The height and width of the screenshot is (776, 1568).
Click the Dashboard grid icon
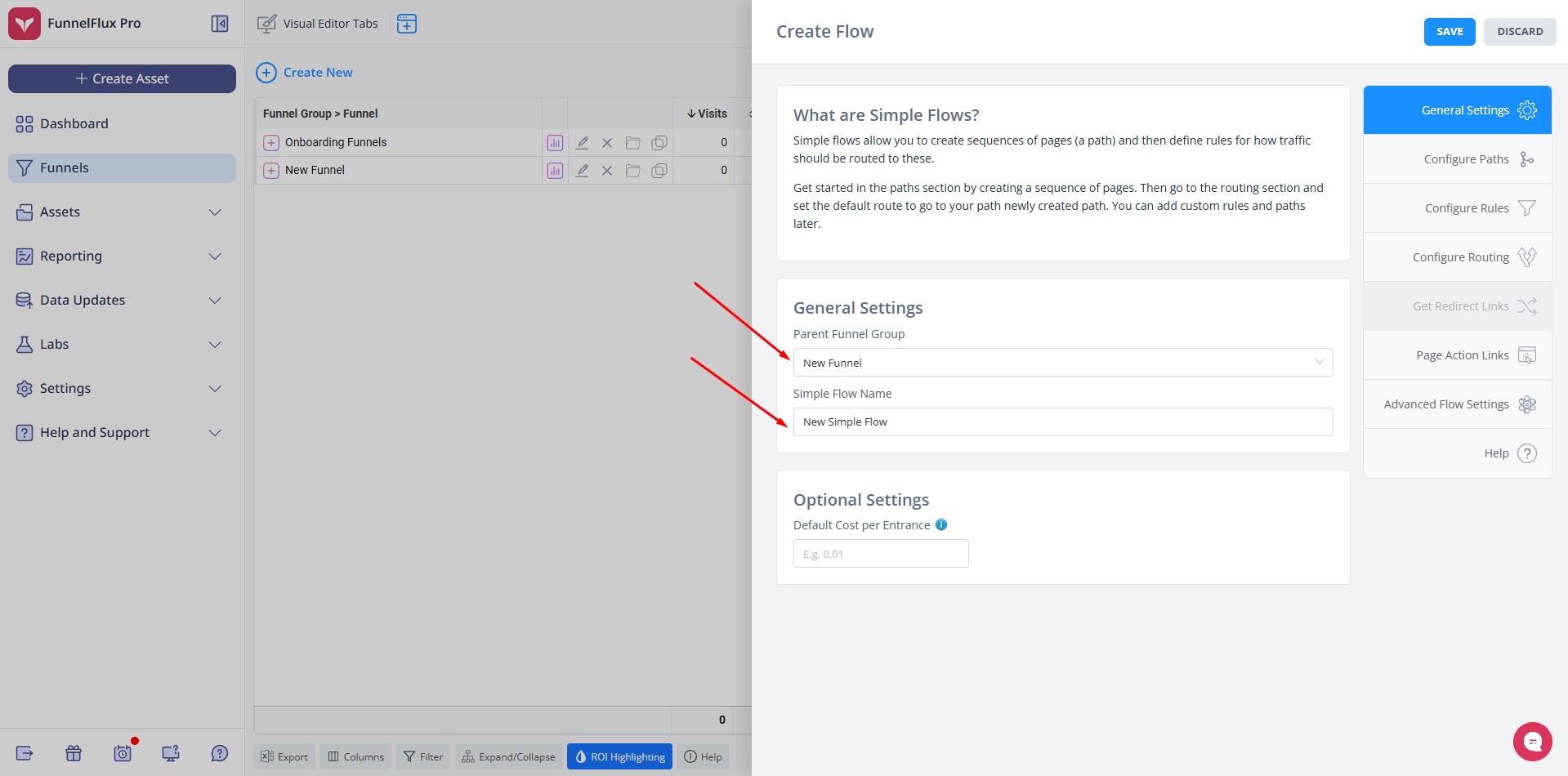[x=25, y=124]
